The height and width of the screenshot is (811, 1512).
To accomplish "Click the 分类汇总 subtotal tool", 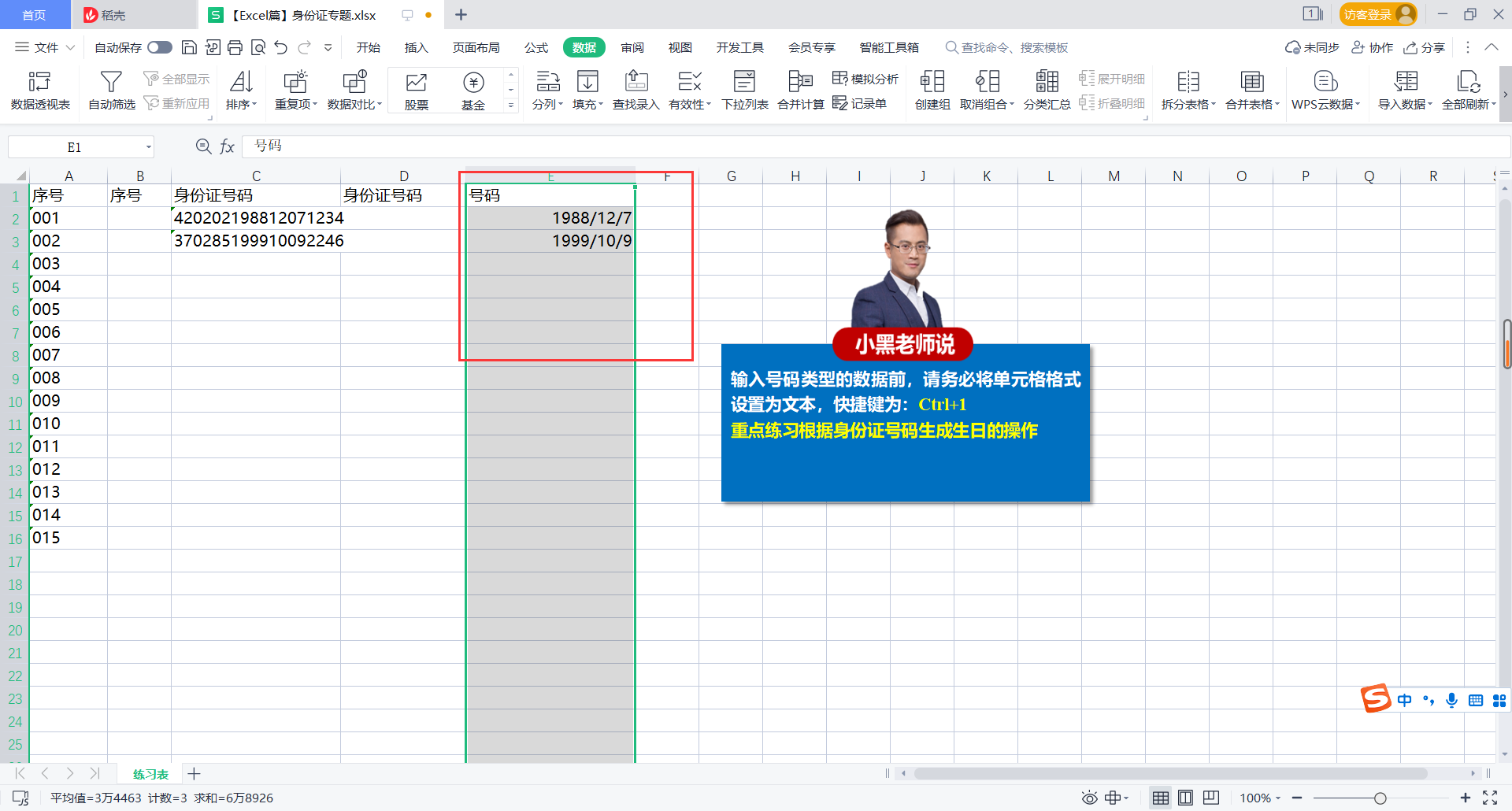I will tap(1047, 89).
